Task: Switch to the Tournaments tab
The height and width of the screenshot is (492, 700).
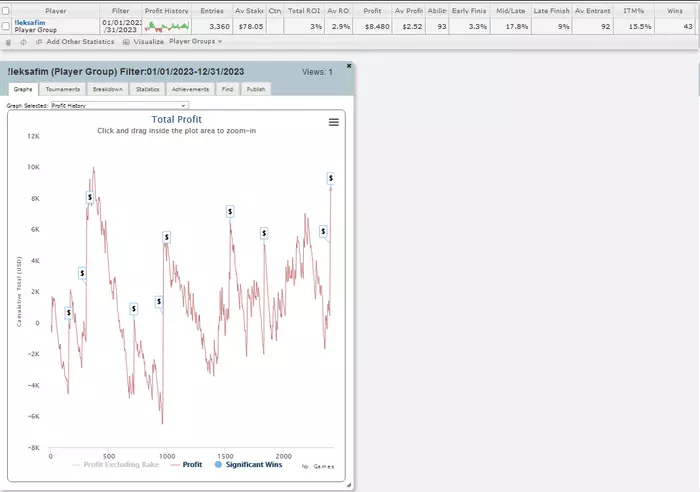Action: pyautogui.click(x=62, y=89)
